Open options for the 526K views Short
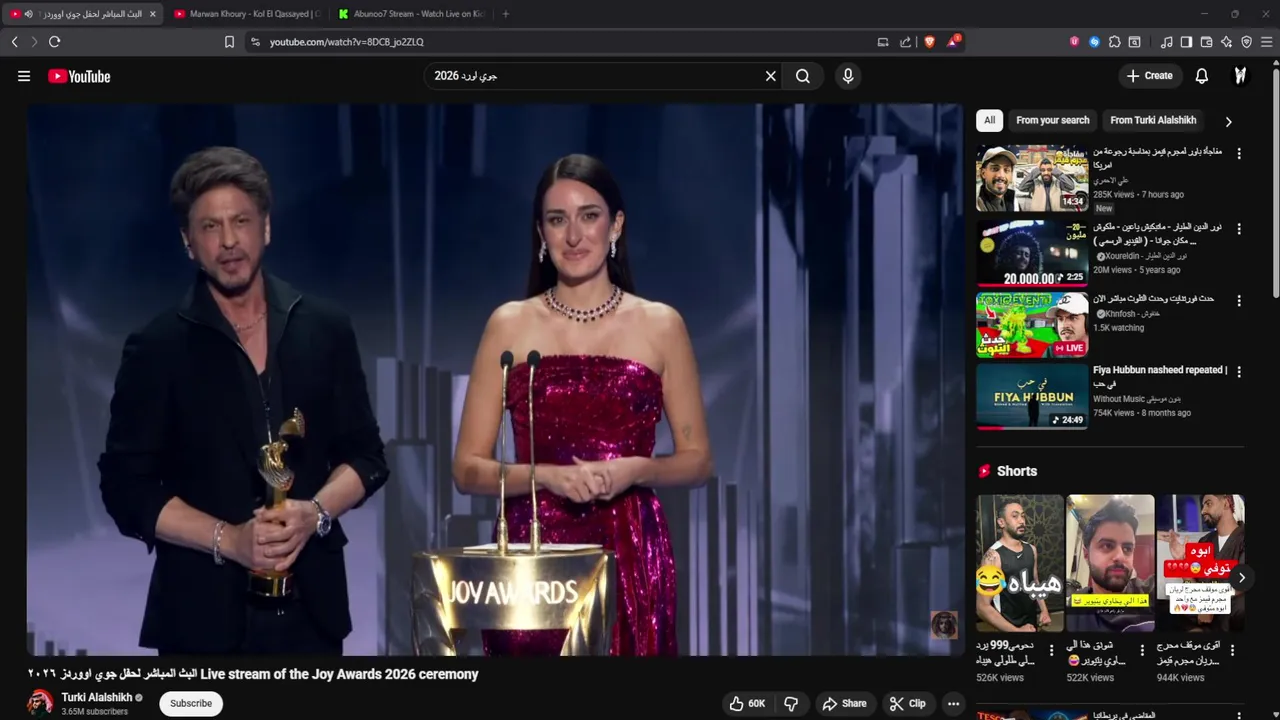Screen dimensions: 1280x720 [1052, 650]
